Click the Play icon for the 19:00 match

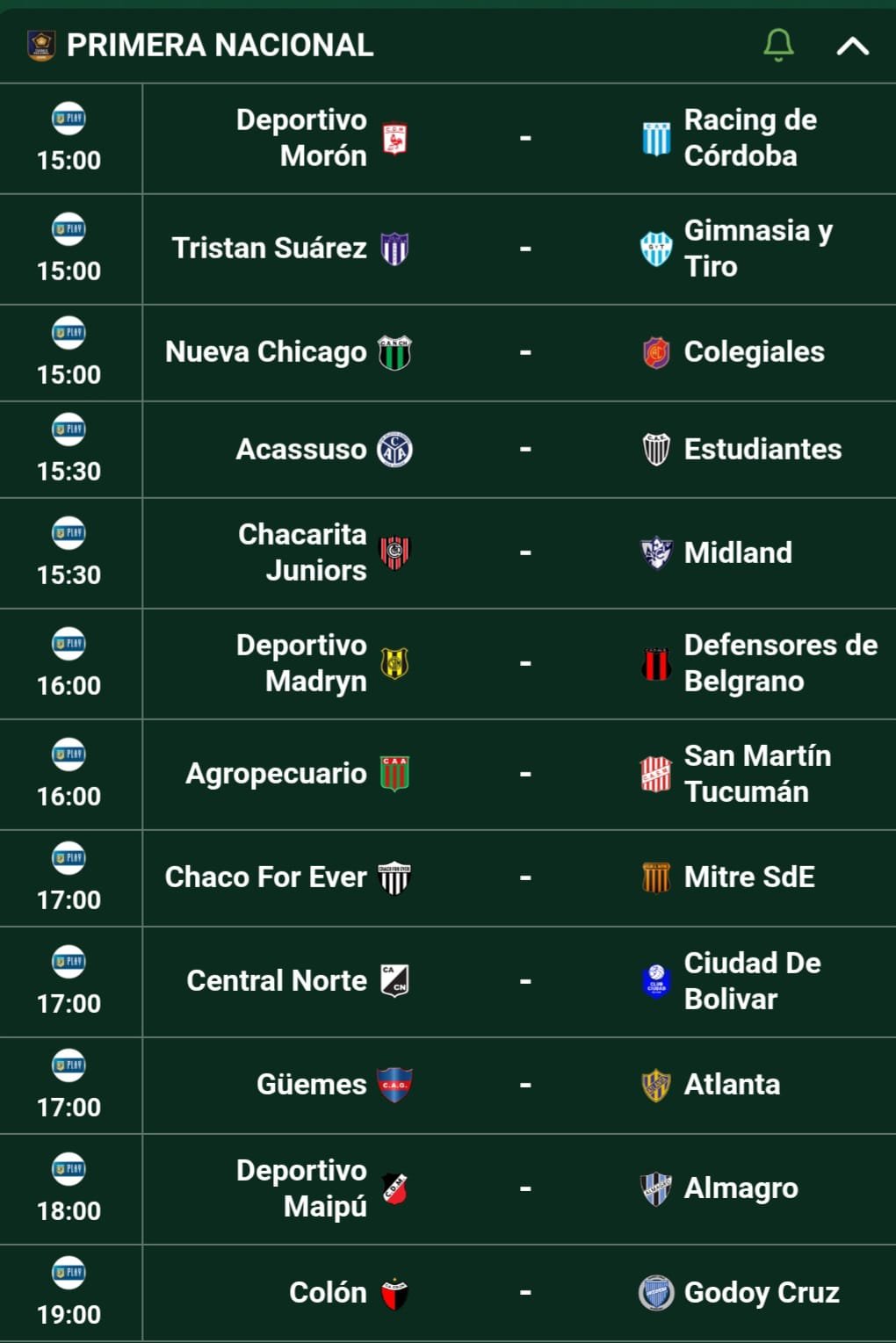pos(69,1273)
